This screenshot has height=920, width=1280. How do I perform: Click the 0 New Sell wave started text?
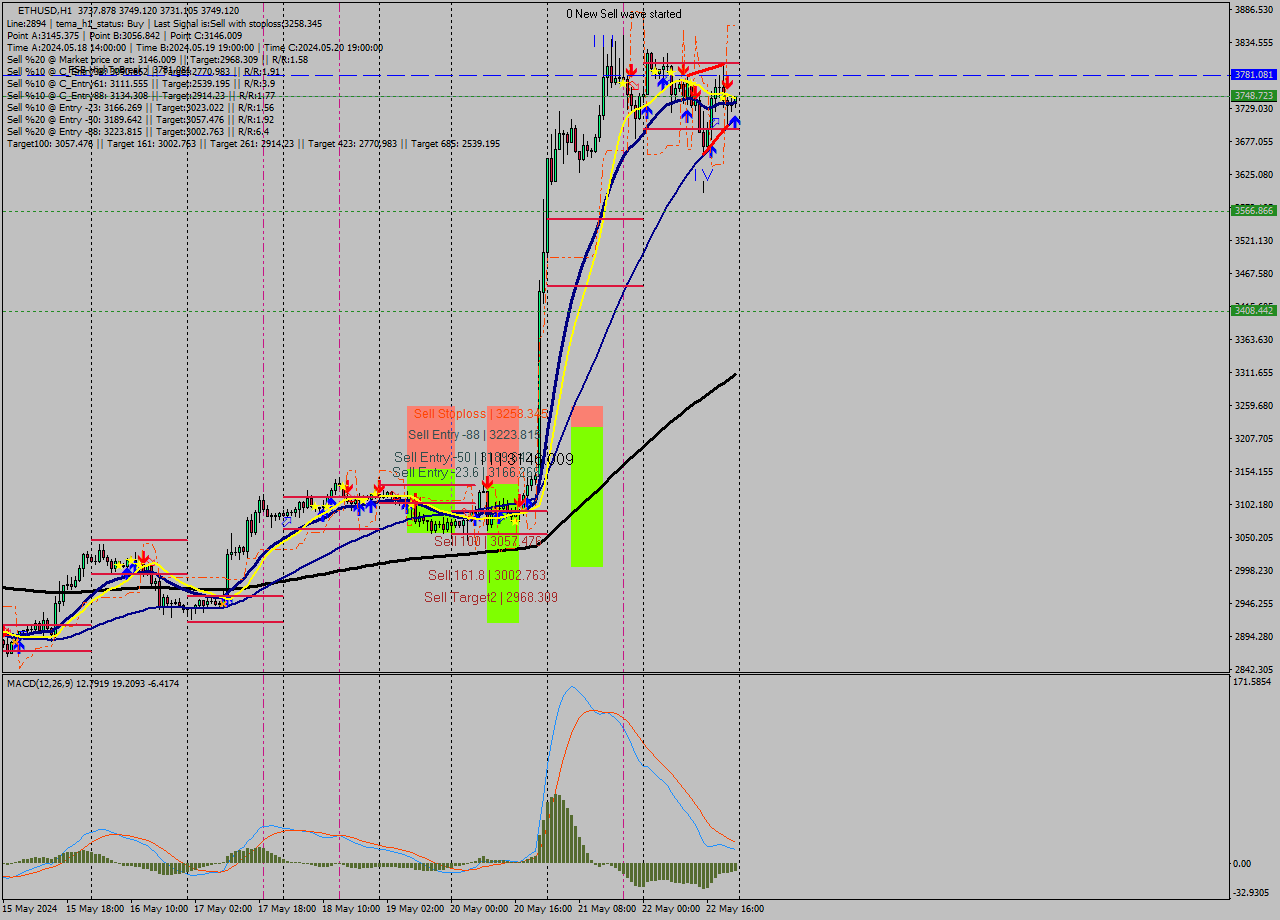(x=624, y=14)
